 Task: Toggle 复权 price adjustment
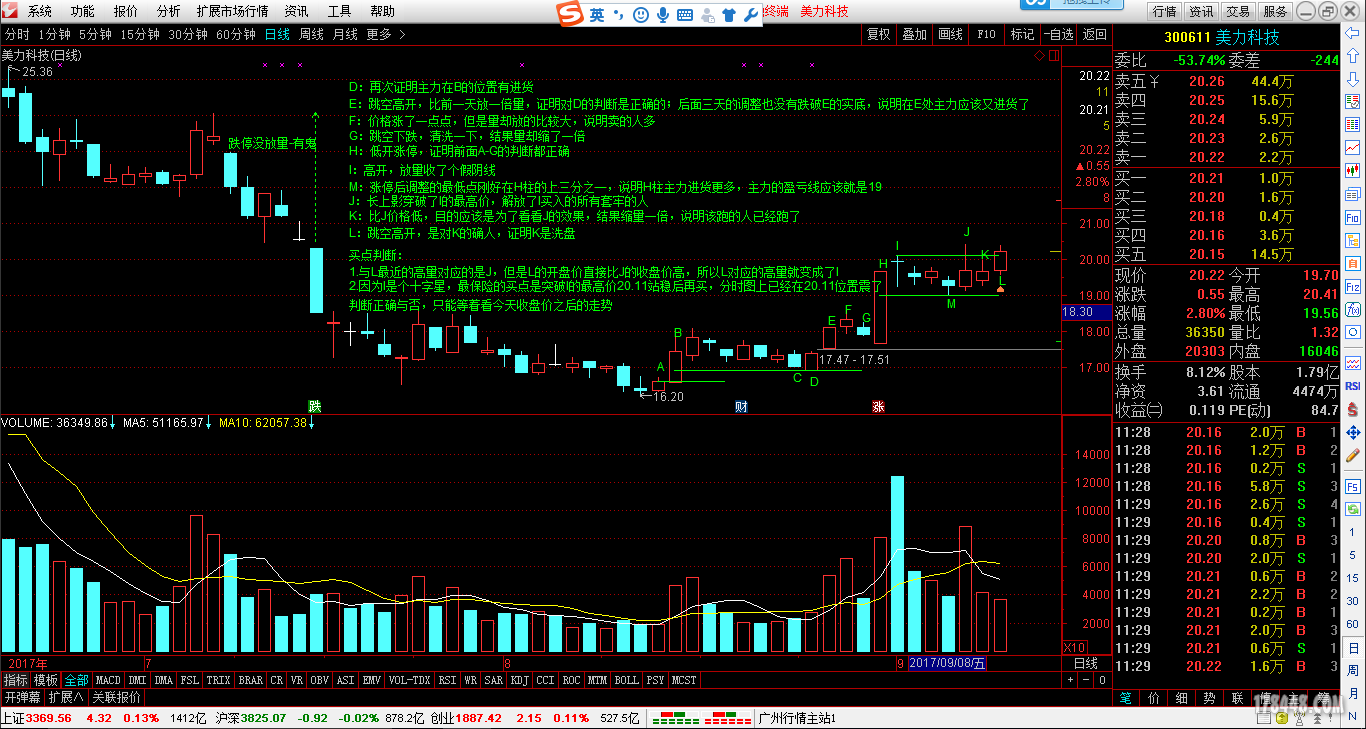click(879, 34)
